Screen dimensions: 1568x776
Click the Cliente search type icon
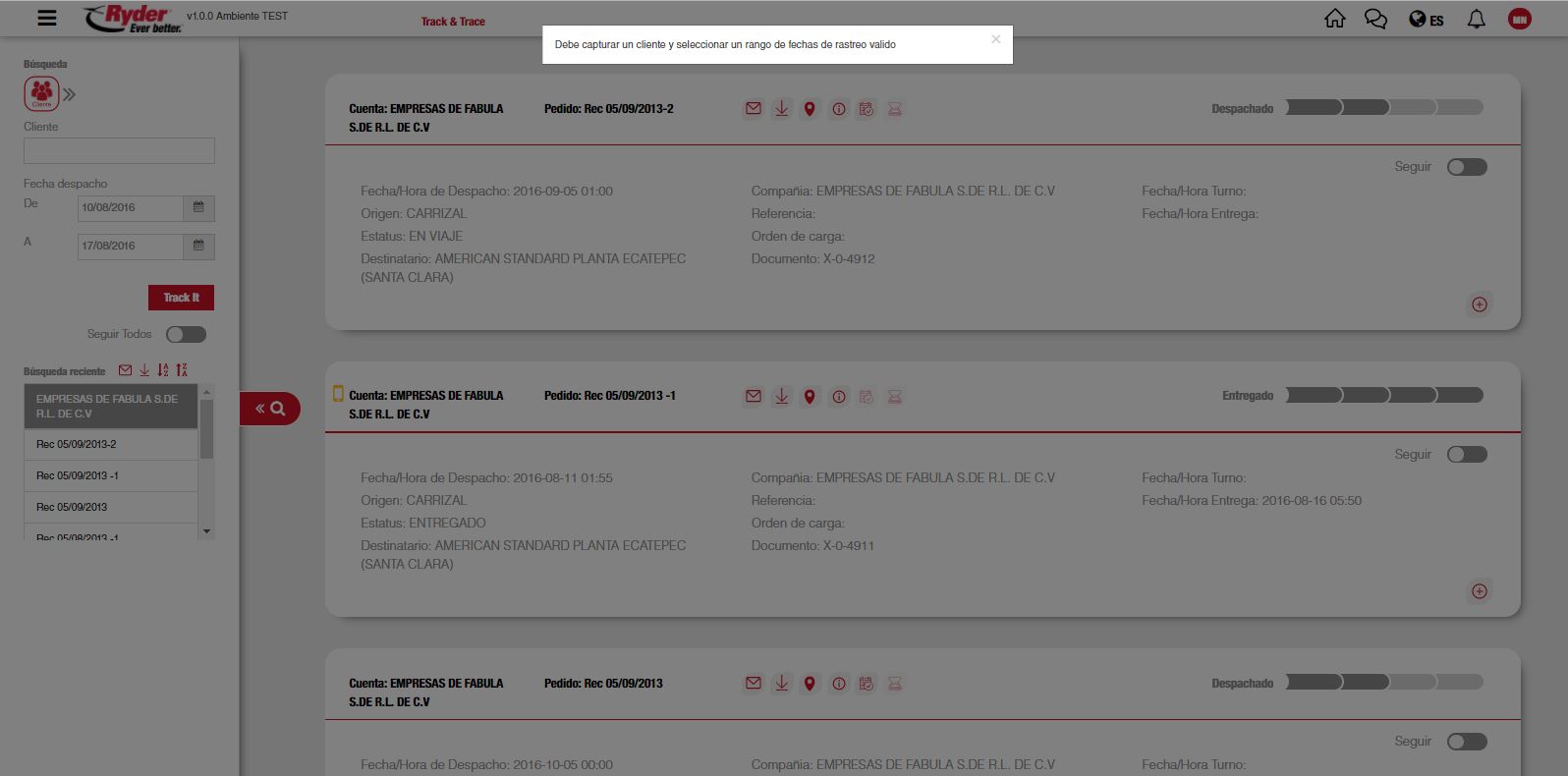tap(41, 94)
